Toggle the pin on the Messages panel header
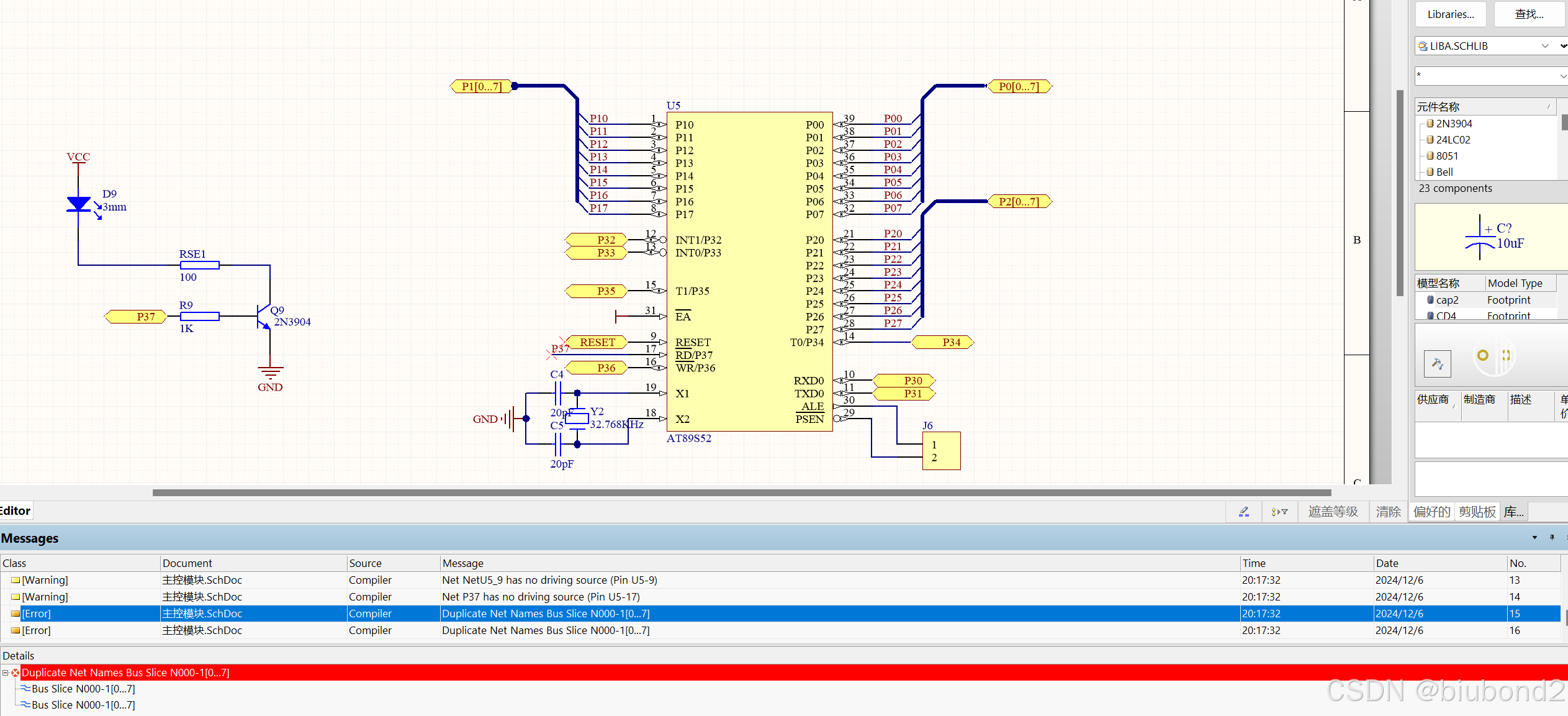This screenshot has width=1568, height=716. 1552,538
